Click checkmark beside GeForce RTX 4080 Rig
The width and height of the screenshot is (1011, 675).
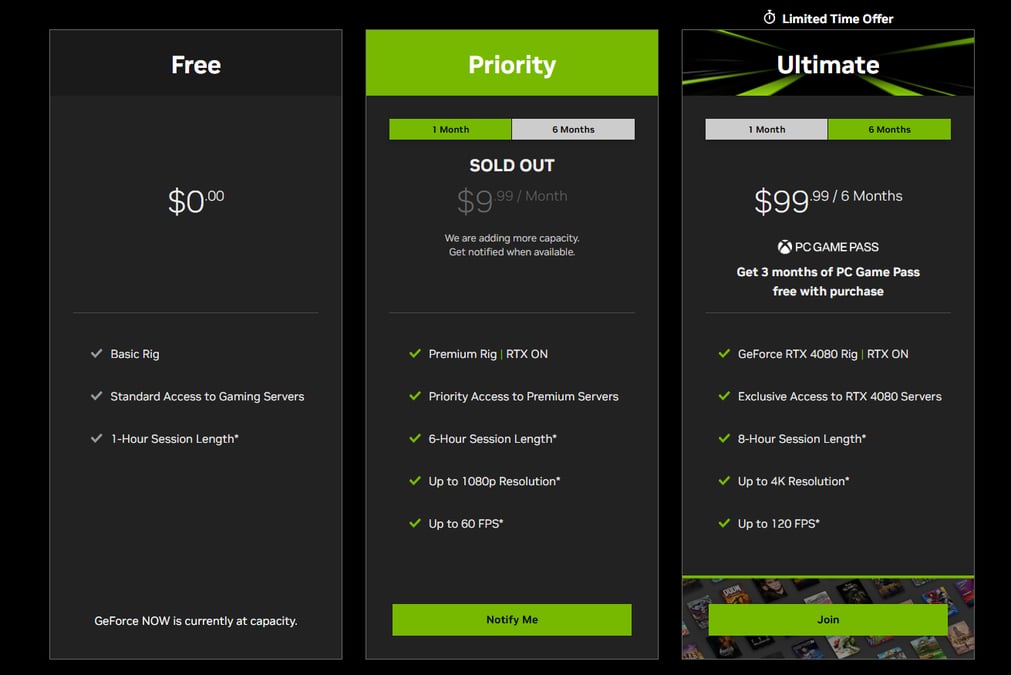724,353
